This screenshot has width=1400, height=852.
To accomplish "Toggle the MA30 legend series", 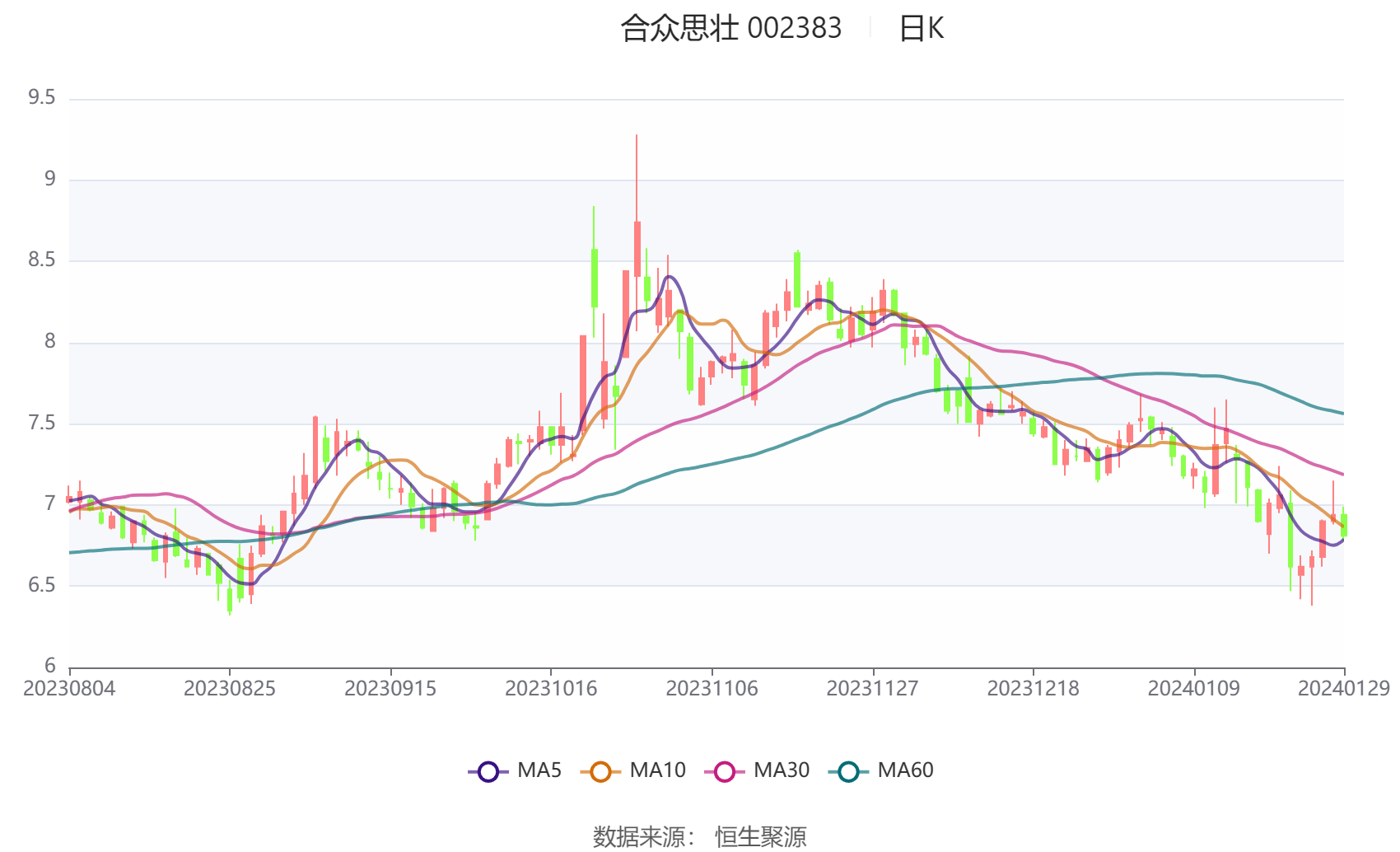I will [757, 770].
